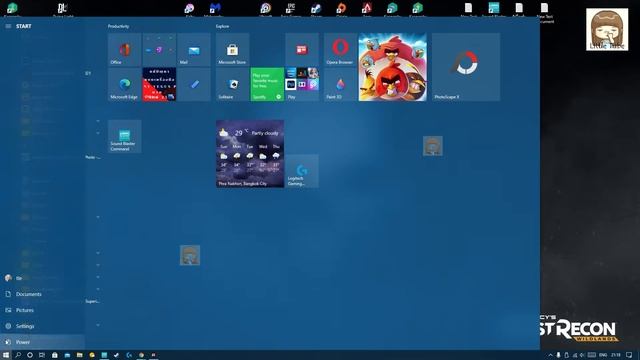
Task: Click the Logitech G icon on taskbar
Action: click(129, 355)
